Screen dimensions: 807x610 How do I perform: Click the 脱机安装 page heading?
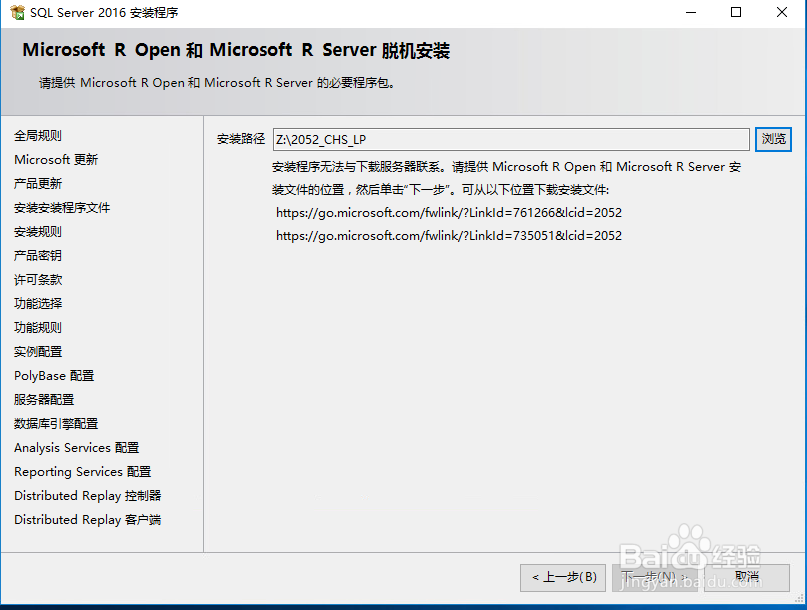point(236,50)
